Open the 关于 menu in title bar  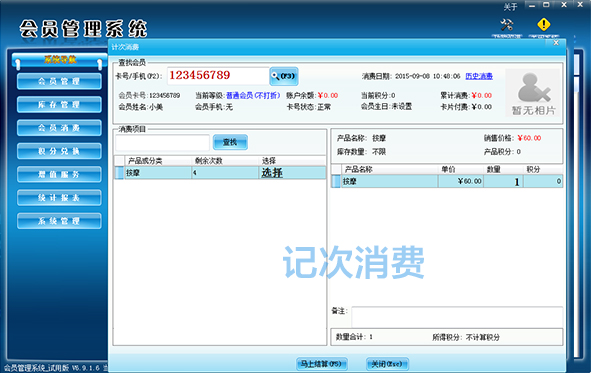(510, 7)
